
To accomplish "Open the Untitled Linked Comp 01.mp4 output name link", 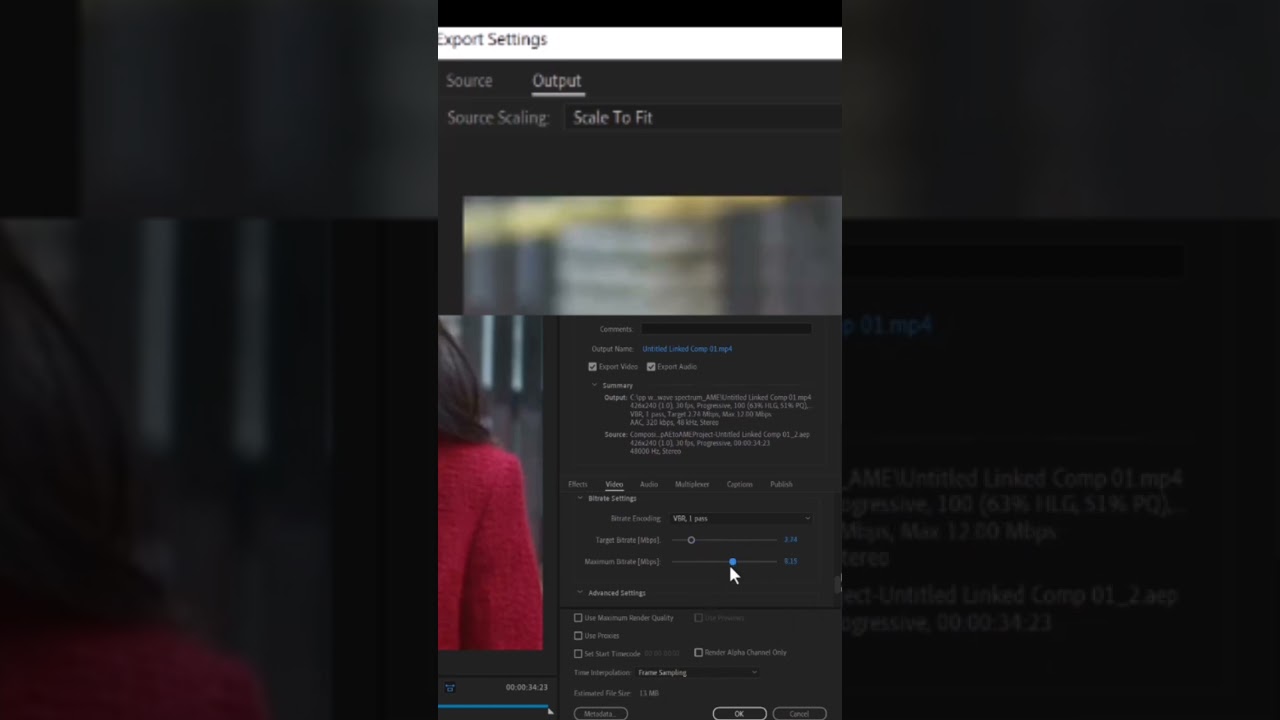I will tap(687, 349).
